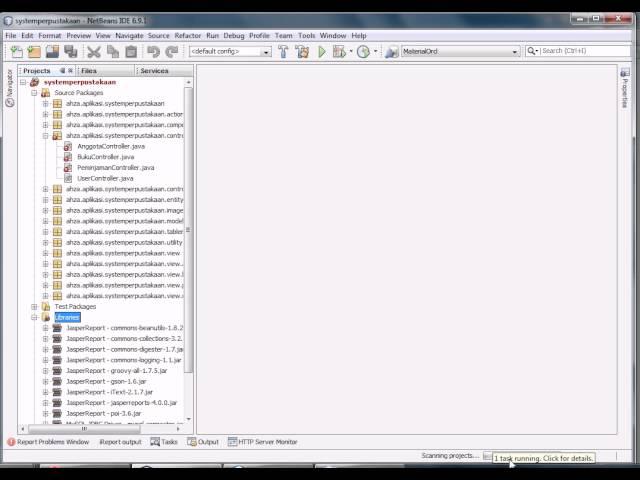The image size is (640, 480).
Task: Expand JasperReport groovy-all-1.7.5.jar
Action: 46,371
